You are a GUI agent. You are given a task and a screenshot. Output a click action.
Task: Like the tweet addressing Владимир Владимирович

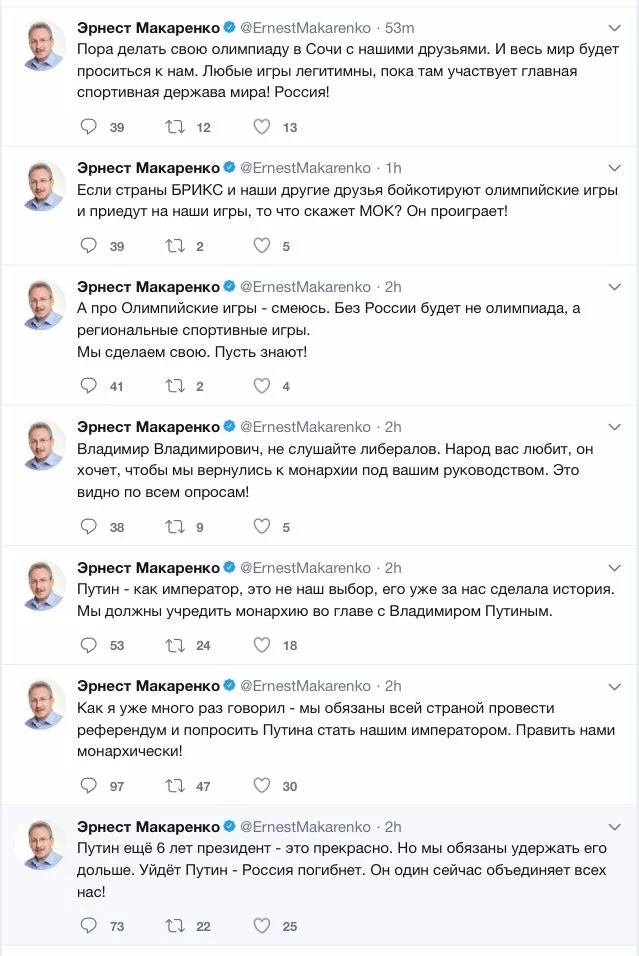click(262, 527)
